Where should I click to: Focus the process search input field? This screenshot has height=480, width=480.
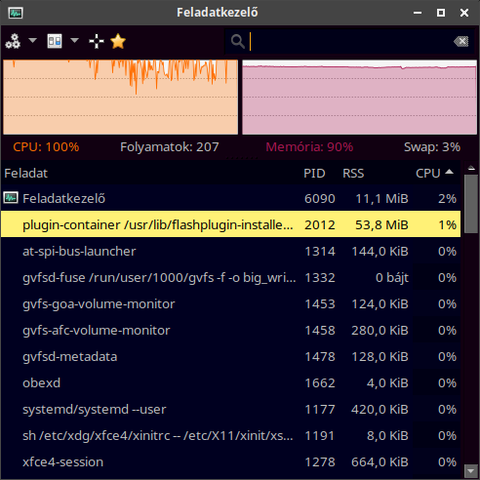(349, 41)
